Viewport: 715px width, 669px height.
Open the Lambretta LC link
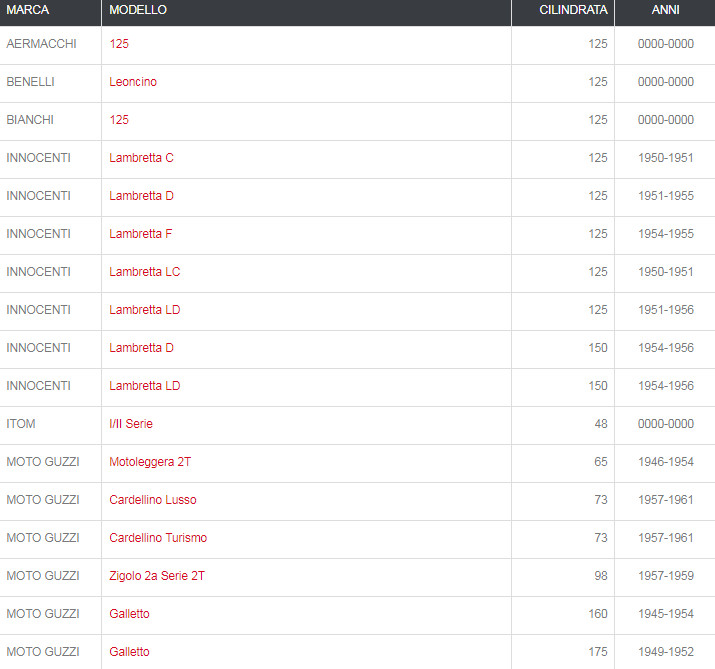tap(145, 272)
